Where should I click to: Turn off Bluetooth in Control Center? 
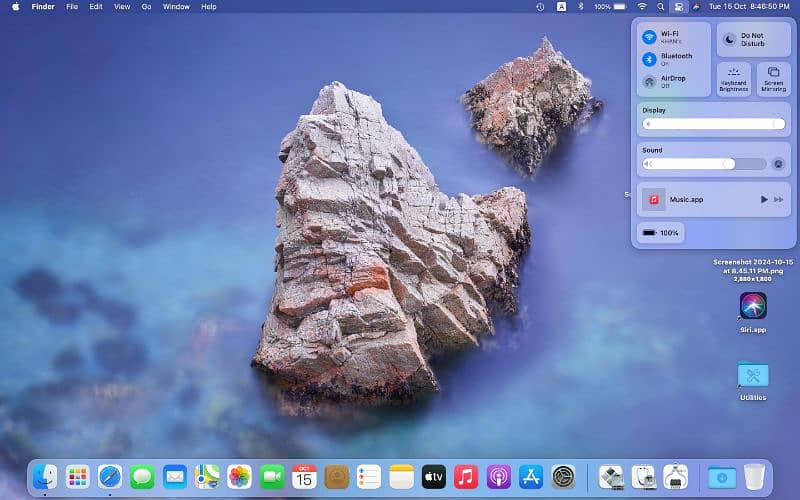pos(649,59)
